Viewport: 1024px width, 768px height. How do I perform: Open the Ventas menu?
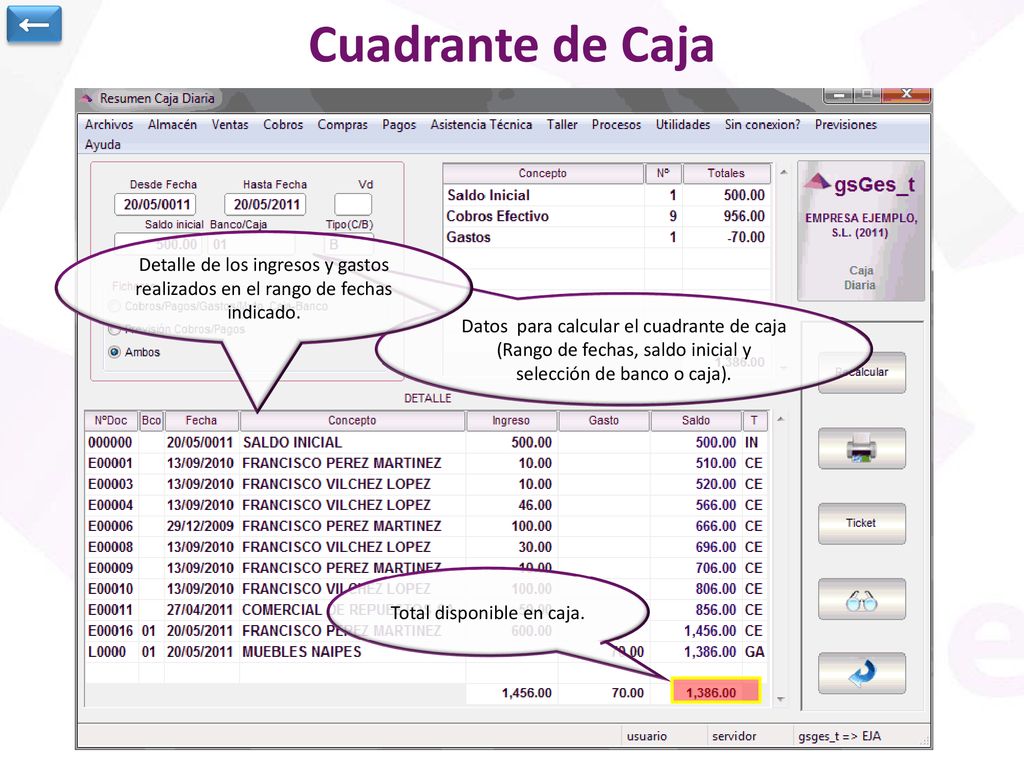click(x=230, y=125)
